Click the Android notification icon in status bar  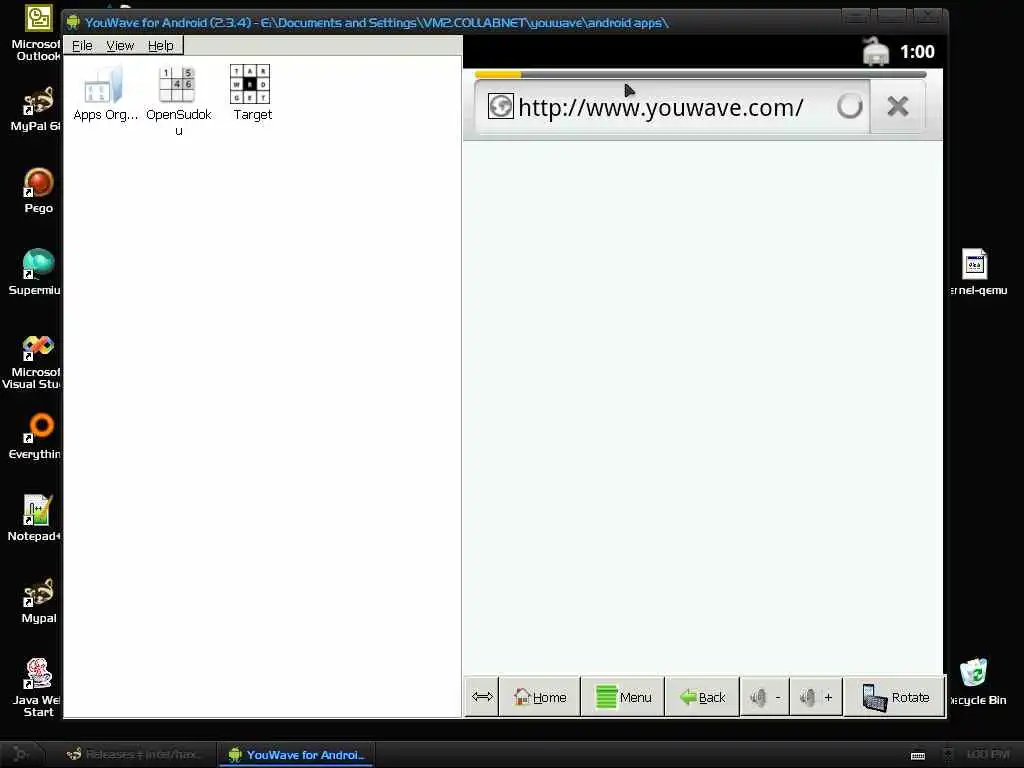pos(876,52)
